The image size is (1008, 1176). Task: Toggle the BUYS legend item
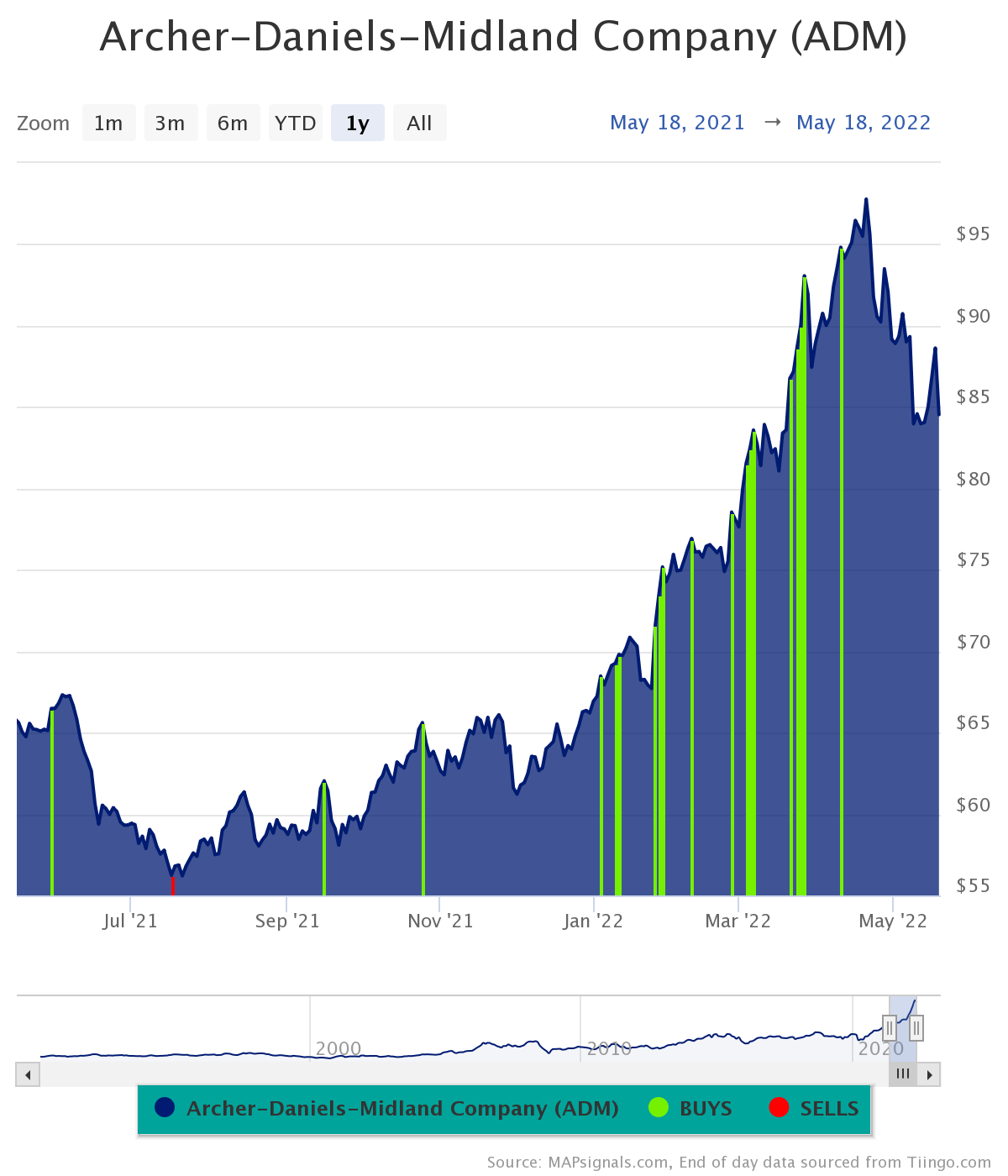690,1109
